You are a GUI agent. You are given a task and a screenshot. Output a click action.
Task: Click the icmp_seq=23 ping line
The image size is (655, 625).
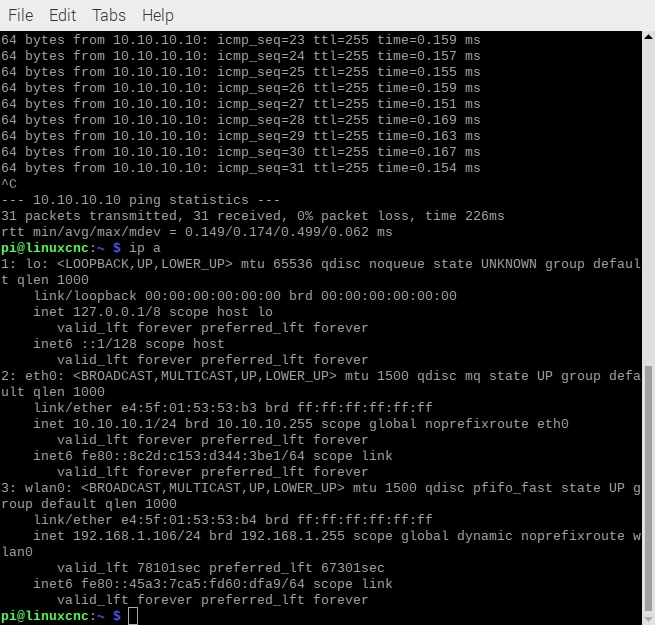coord(241,40)
